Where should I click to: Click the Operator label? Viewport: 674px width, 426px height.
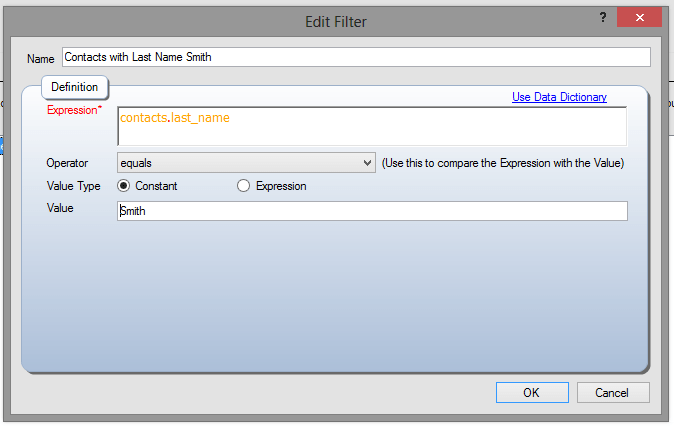tap(68, 162)
